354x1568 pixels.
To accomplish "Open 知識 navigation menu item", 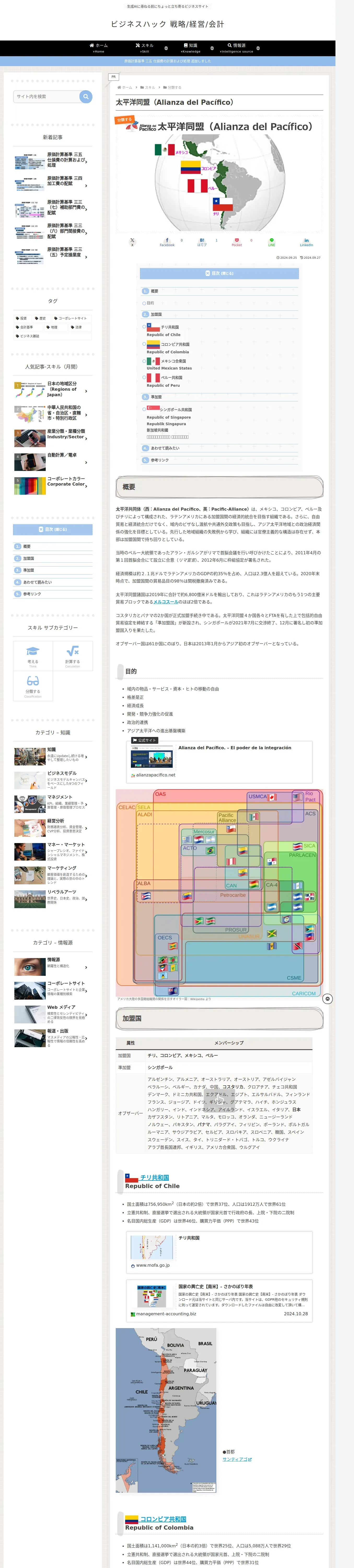I will [190, 48].
